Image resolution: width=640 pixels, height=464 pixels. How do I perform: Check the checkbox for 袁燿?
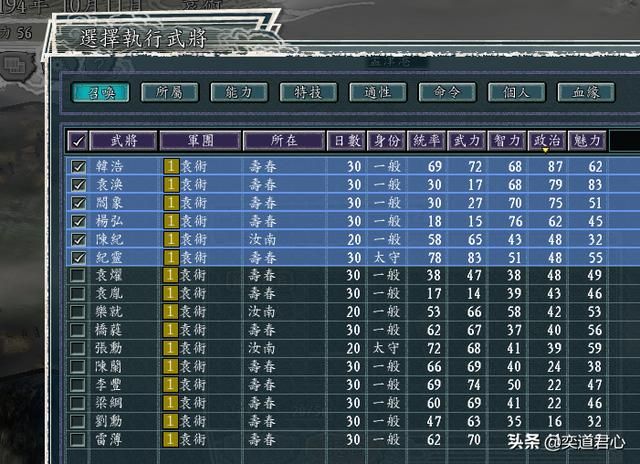pyautogui.click(x=78, y=275)
